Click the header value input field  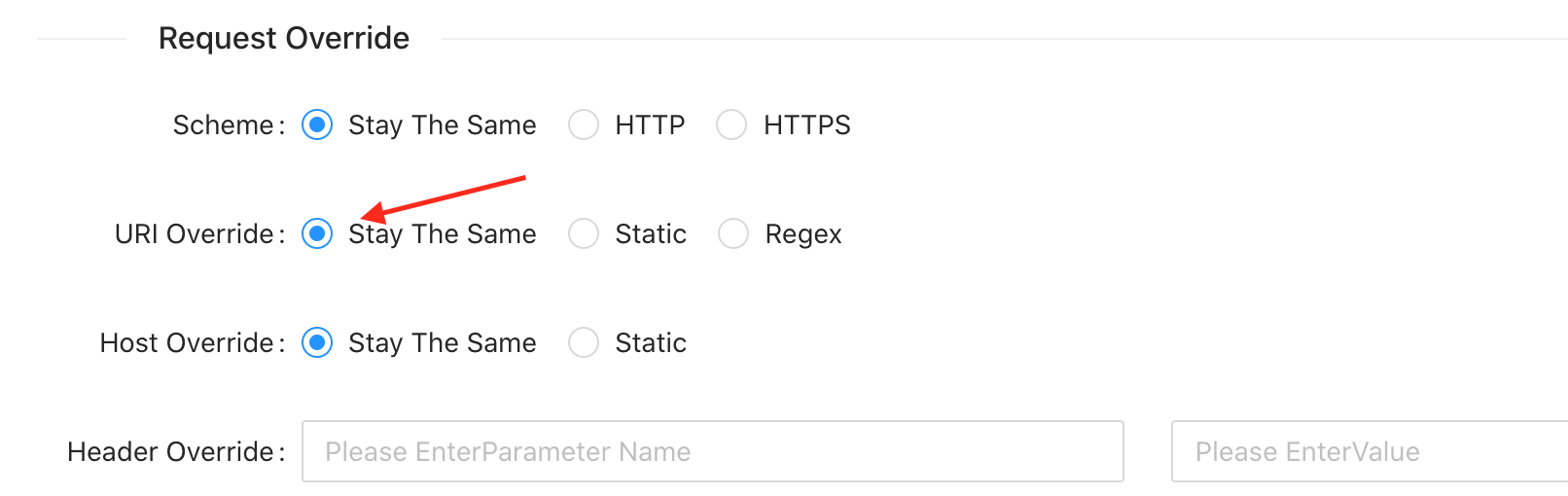pos(1368,451)
